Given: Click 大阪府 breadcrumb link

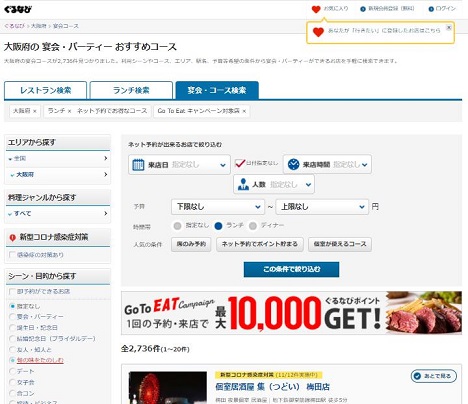Looking at the screenshot, I should pyautogui.click(x=39, y=26).
